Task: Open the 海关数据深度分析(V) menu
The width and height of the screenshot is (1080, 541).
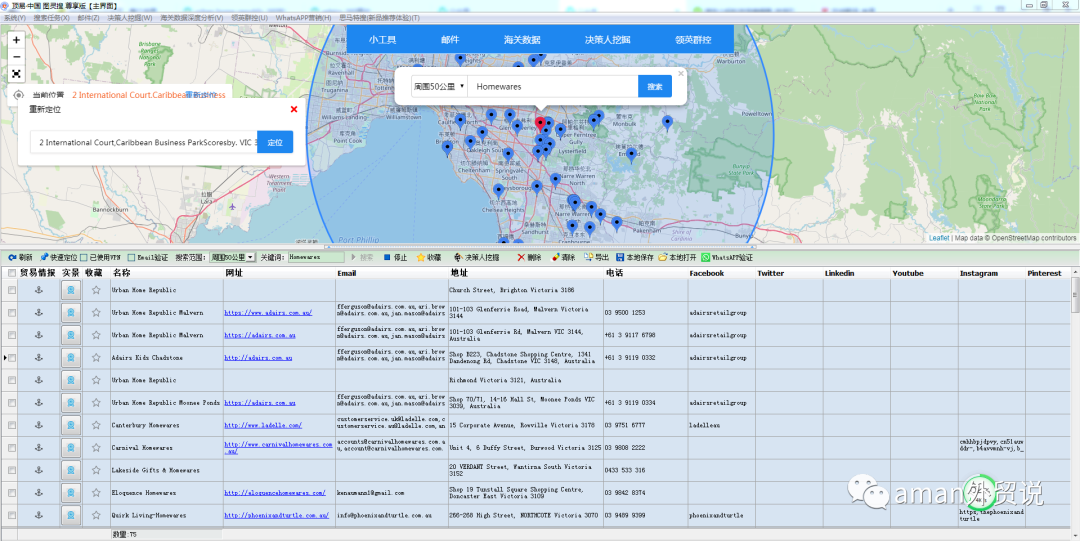Action: click(x=191, y=17)
